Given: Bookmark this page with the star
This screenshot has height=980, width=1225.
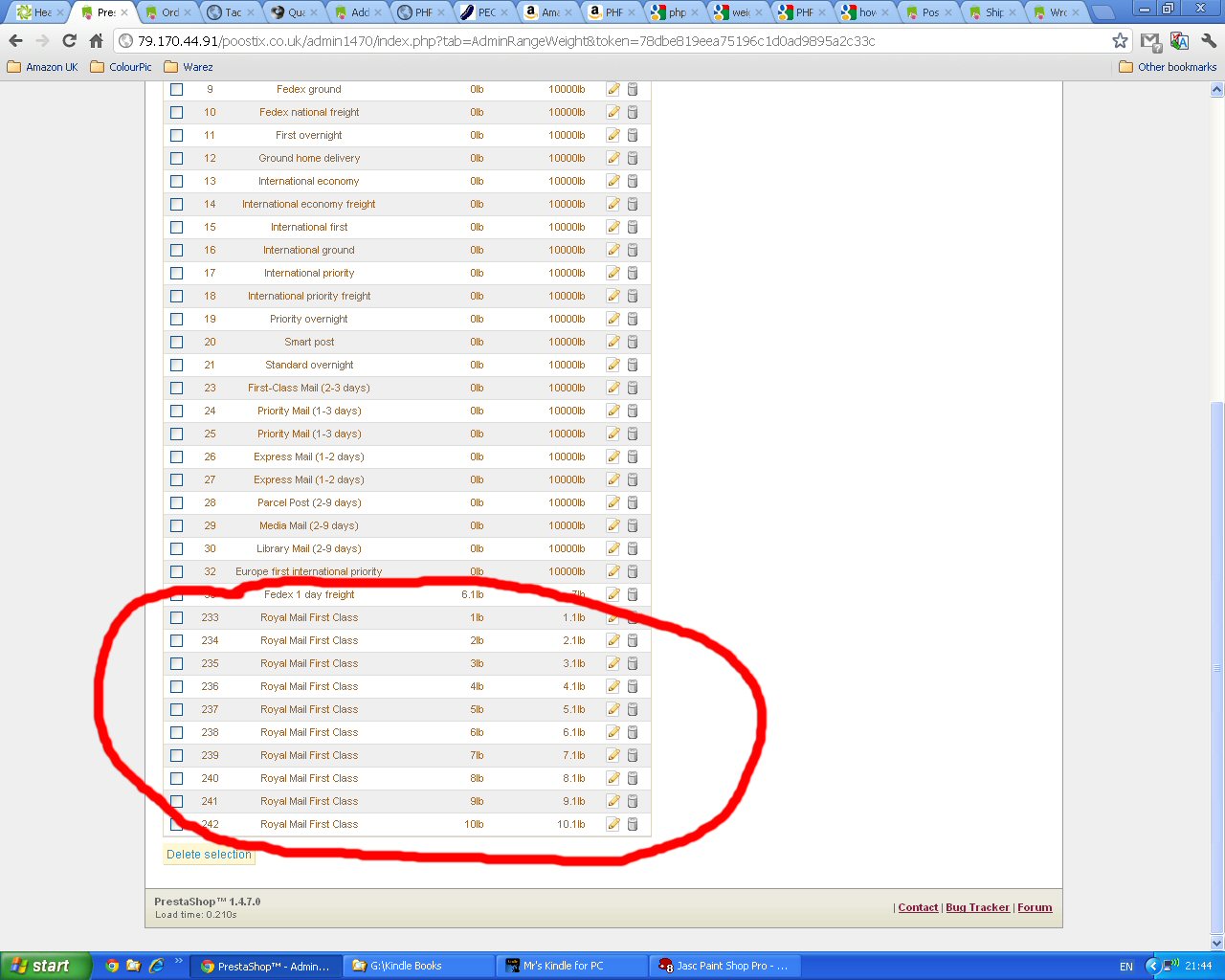Looking at the screenshot, I should pyautogui.click(x=1120, y=41).
